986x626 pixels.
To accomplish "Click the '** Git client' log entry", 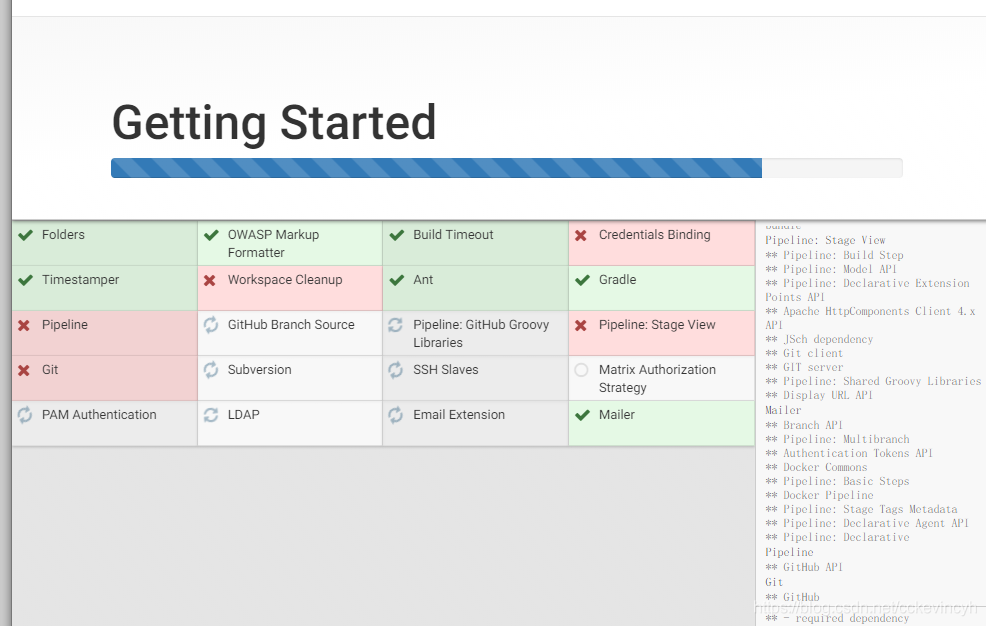I will tap(804, 353).
